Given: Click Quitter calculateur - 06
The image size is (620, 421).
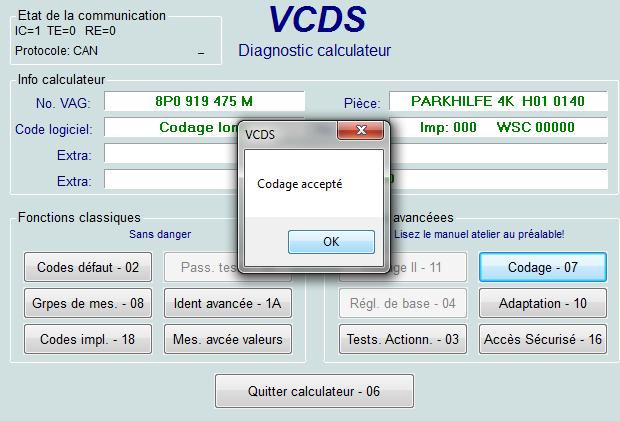Looking at the screenshot, I should click(x=314, y=391).
